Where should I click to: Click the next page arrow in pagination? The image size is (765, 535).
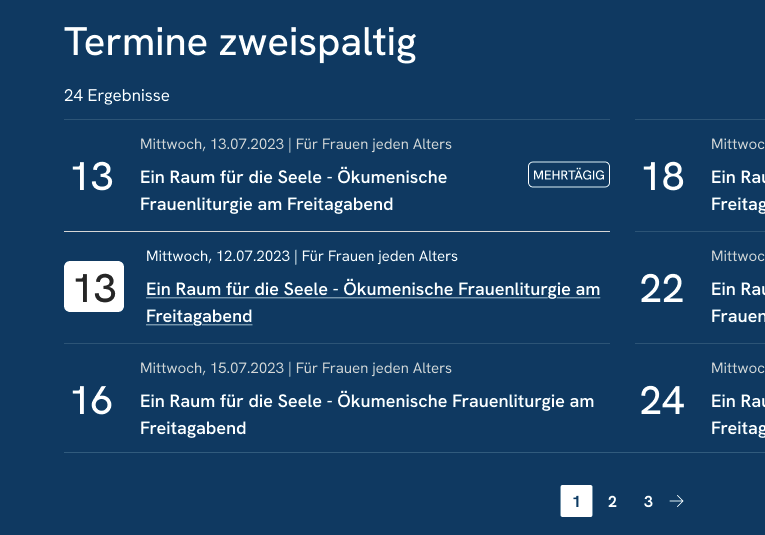(x=677, y=501)
